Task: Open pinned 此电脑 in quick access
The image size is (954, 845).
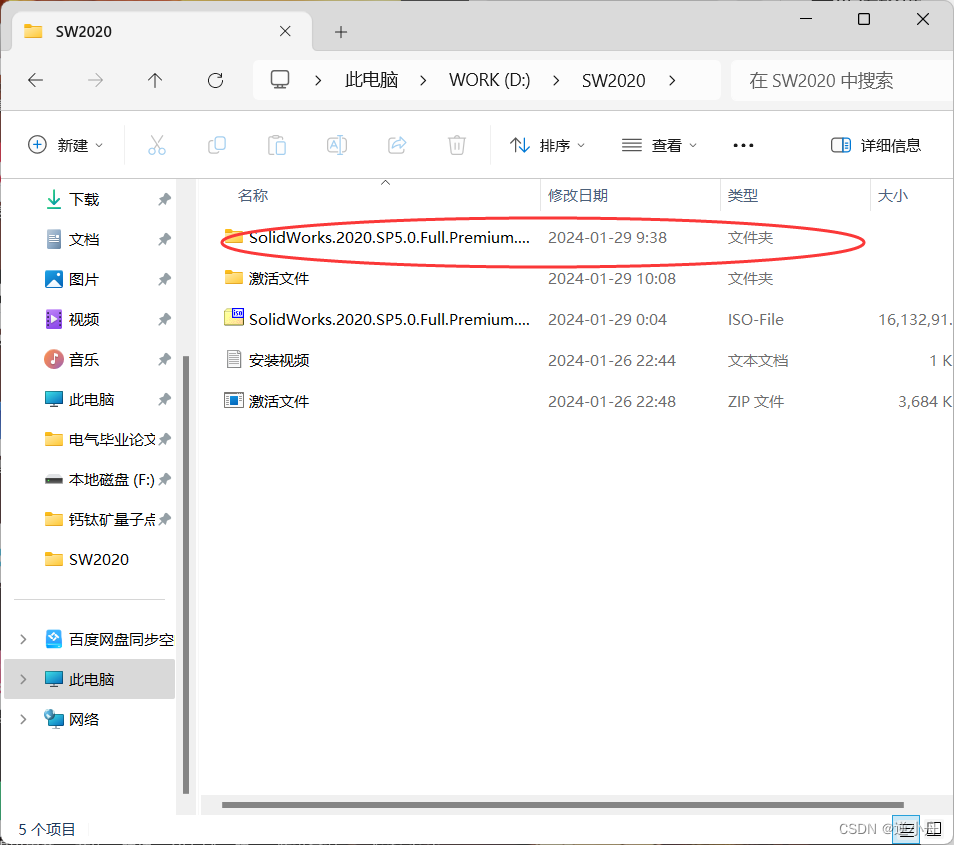Action: coord(91,400)
